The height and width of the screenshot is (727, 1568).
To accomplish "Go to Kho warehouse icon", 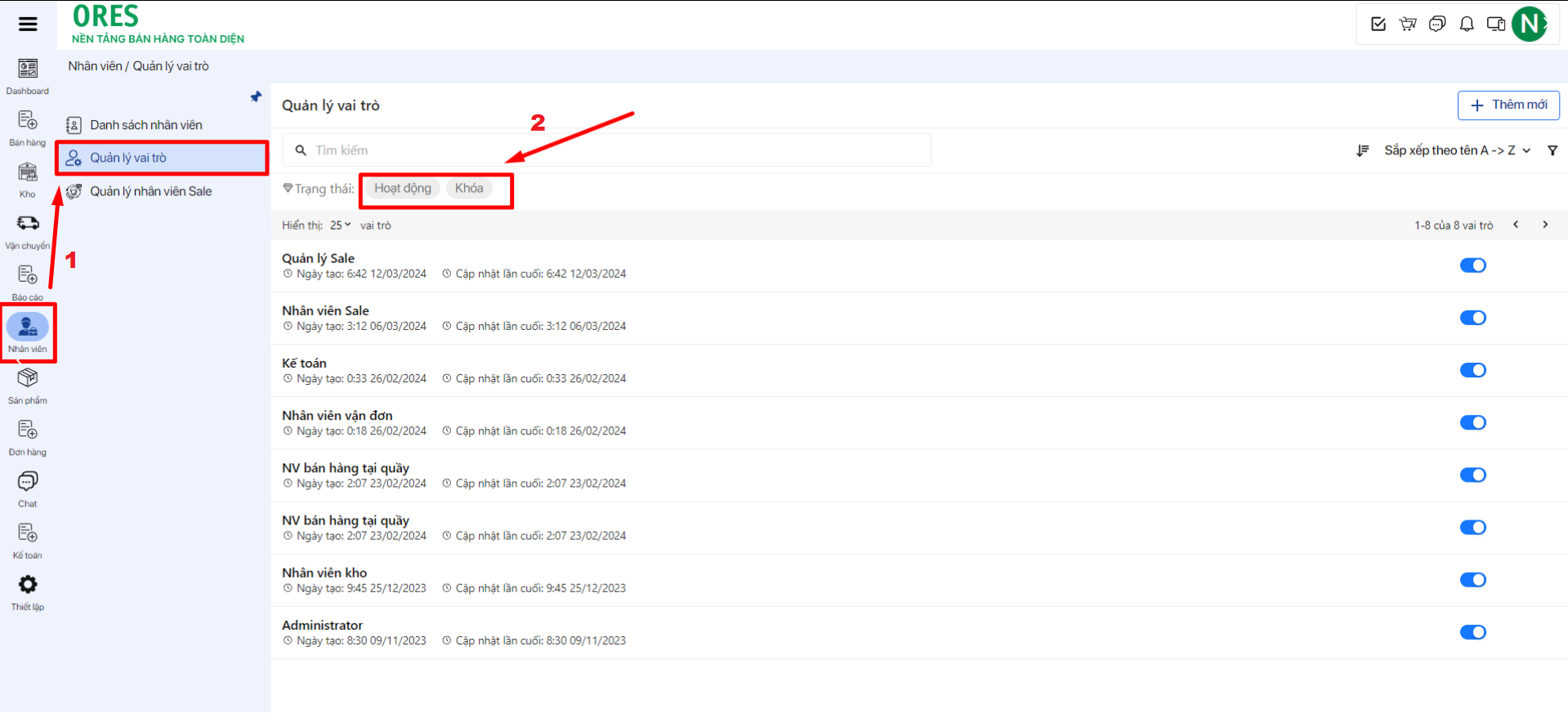I will pos(28,172).
